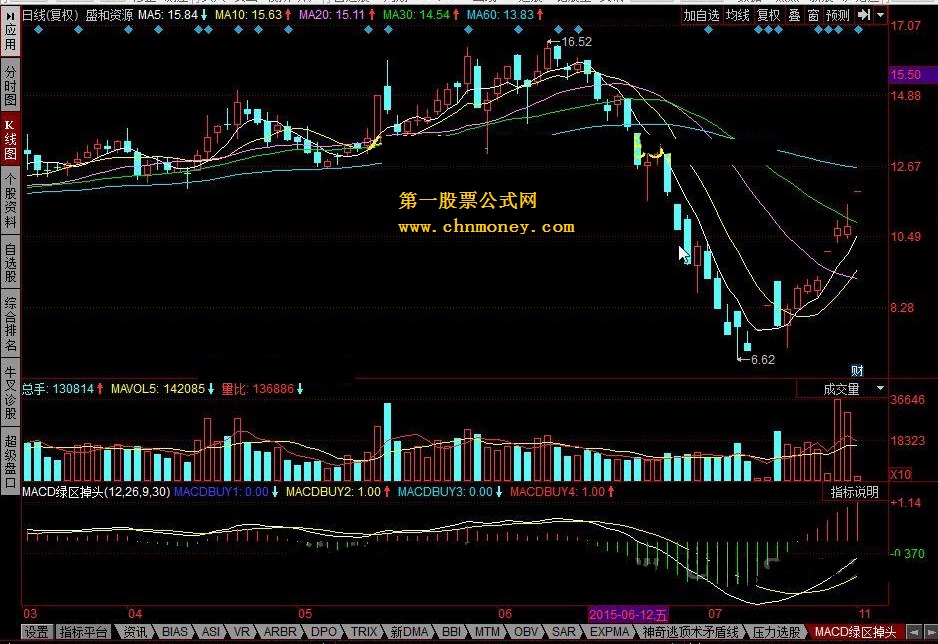Expand the top-right toolbar dropdown arrow
Screen dimensions: 938x644
(x=880, y=15)
